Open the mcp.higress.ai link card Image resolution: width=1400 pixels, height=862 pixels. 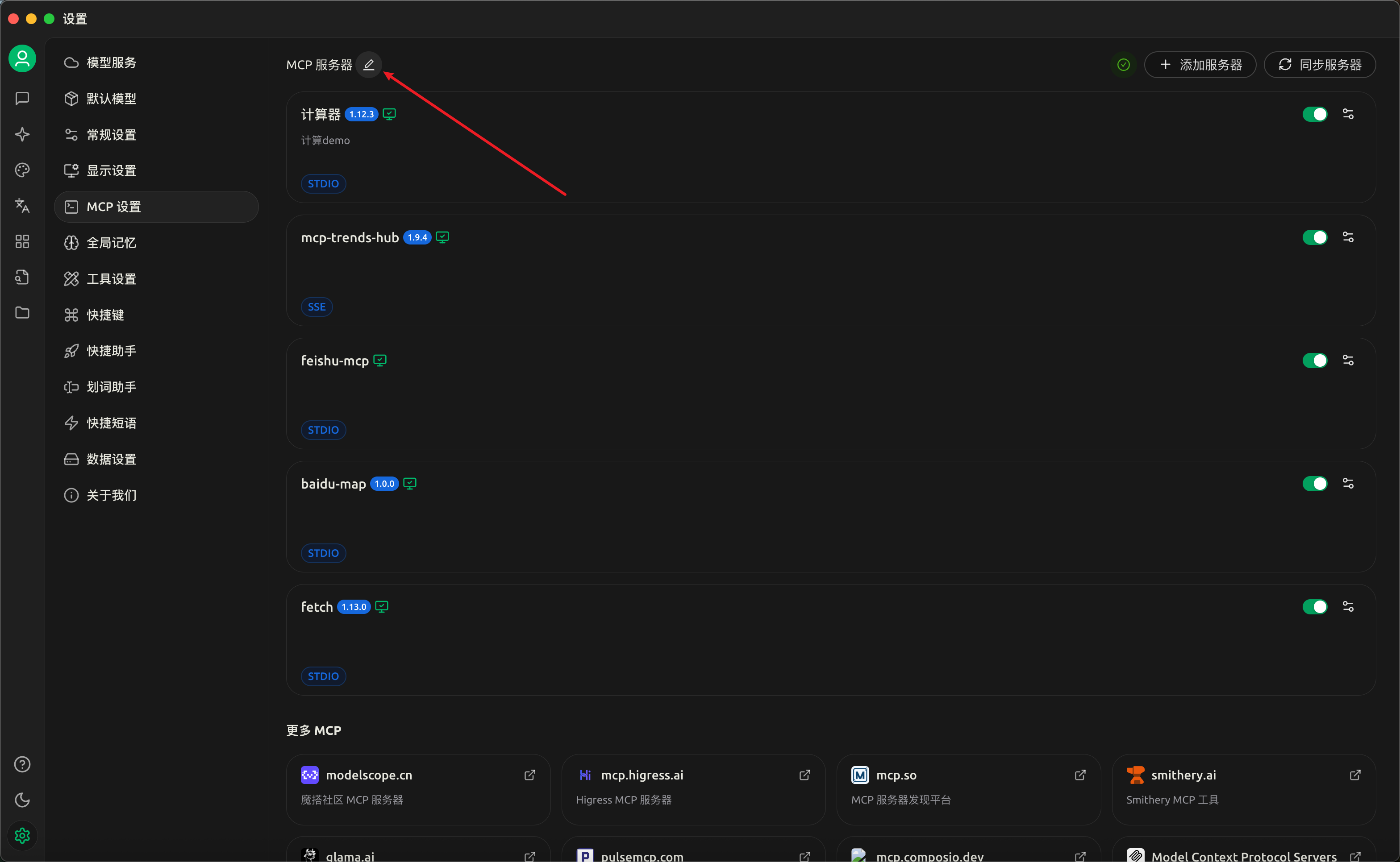pyautogui.click(x=693, y=789)
